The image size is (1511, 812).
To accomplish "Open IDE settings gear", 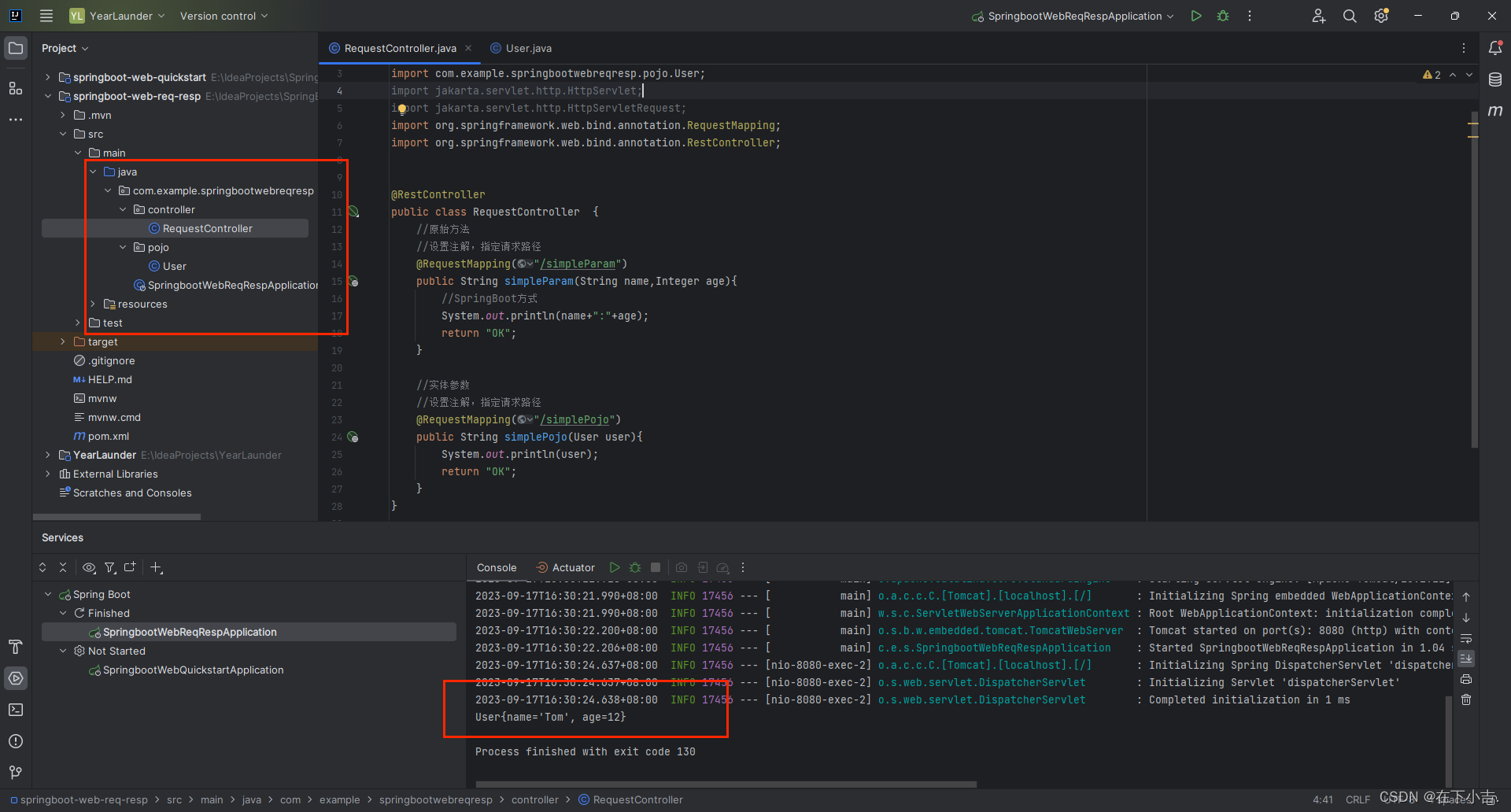I will click(x=1381, y=16).
